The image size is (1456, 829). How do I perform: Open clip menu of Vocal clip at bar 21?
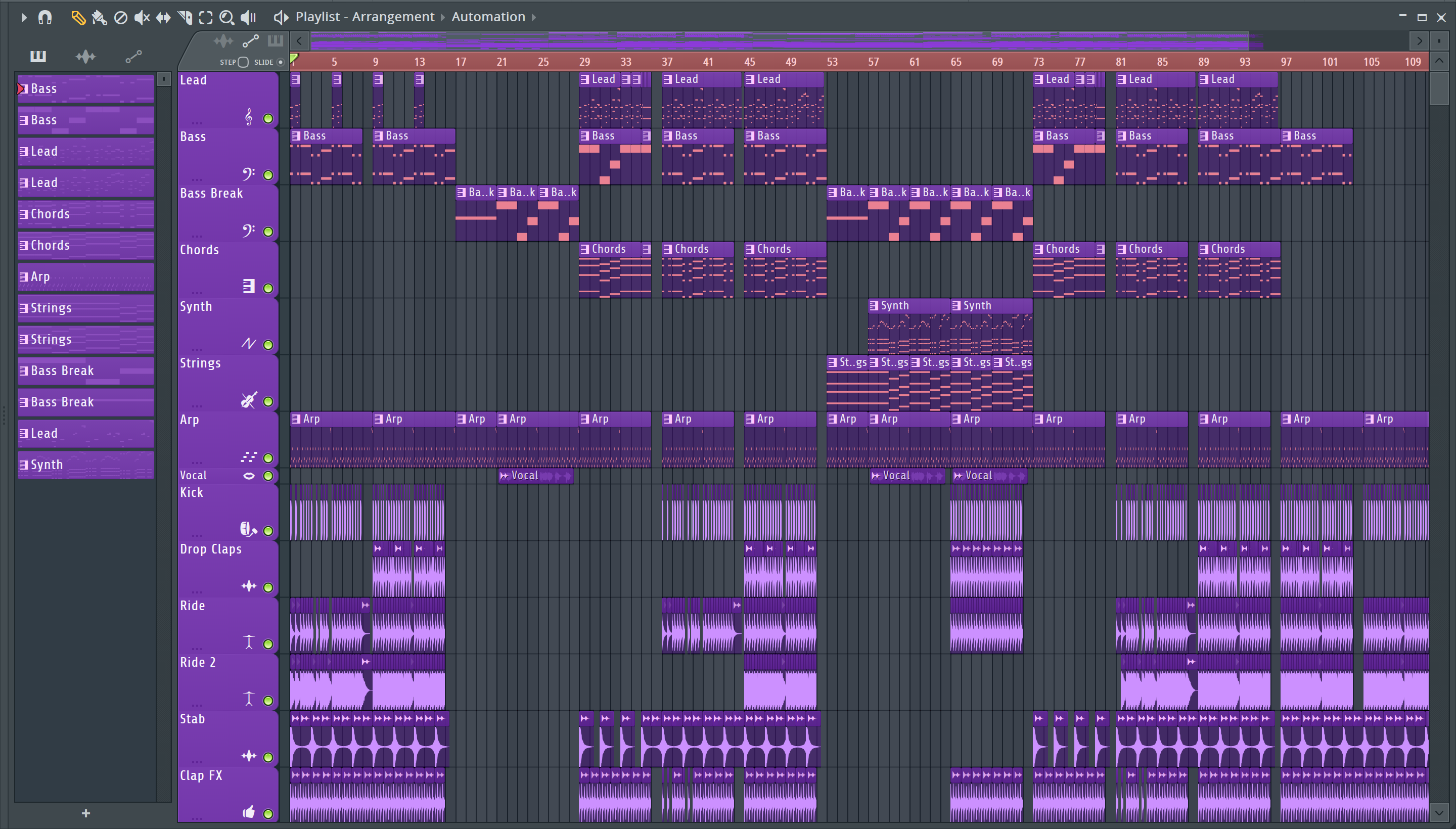coord(504,476)
